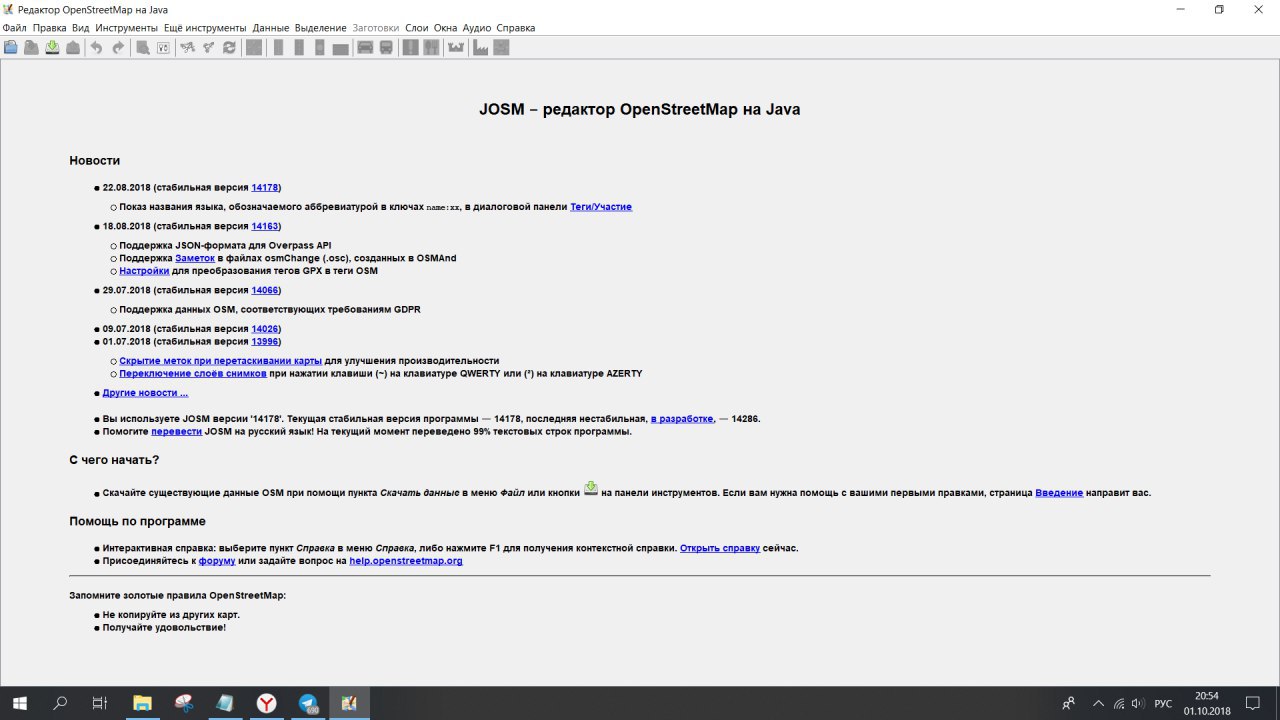Open the Окна menu
This screenshot has height=720, width=1280.
pyautogui.click(x=446, y=28)
